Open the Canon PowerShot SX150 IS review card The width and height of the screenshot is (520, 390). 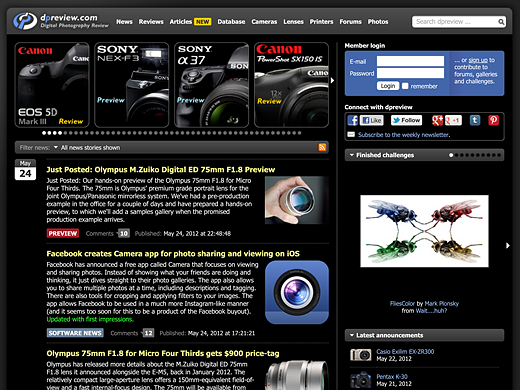291,85
